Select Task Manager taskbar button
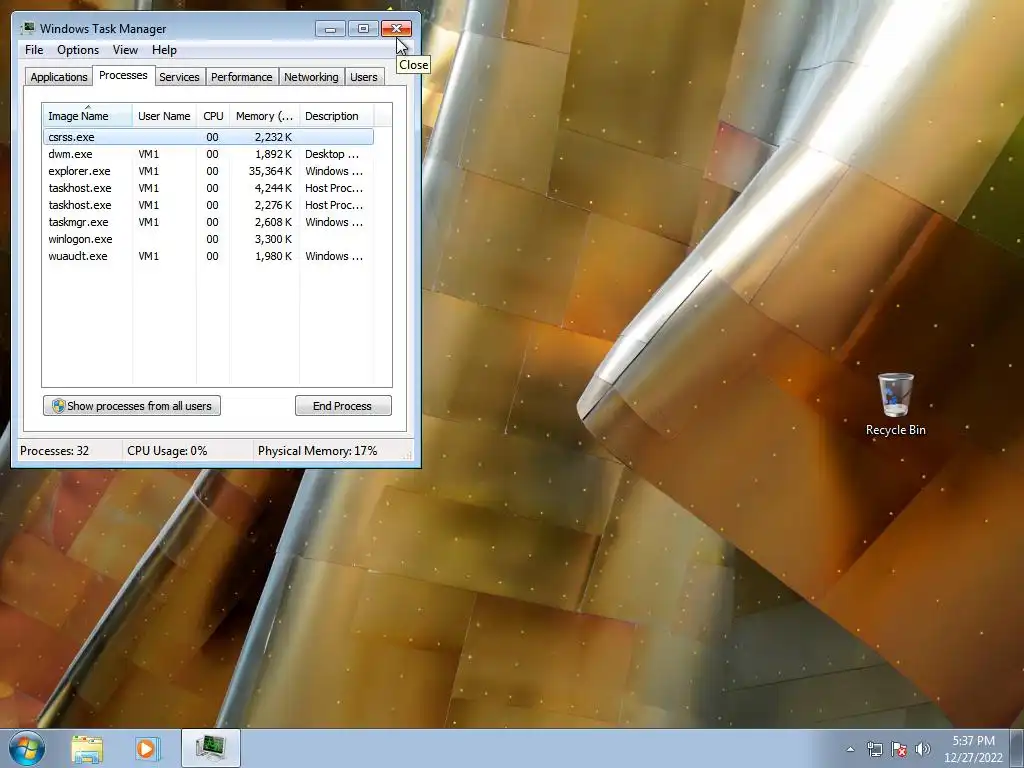1024x768 pixels. pos(211,748)
